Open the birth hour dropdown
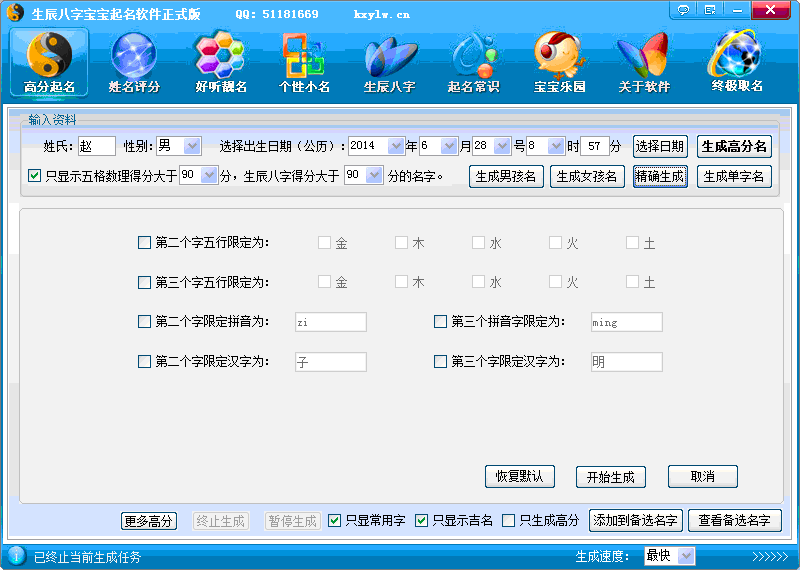 (x=556, y=146)
